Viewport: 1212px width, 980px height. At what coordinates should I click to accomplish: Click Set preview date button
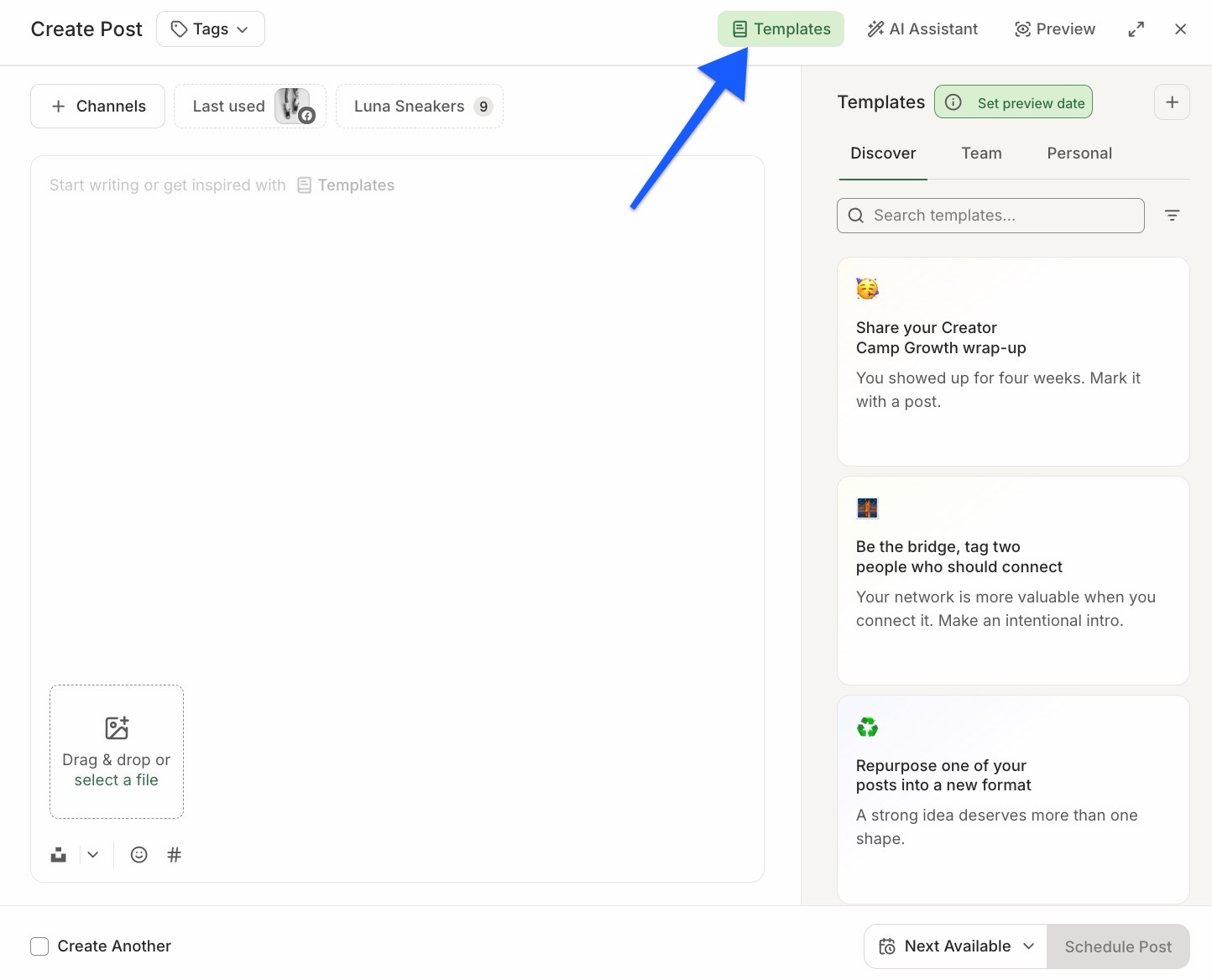1014,102
